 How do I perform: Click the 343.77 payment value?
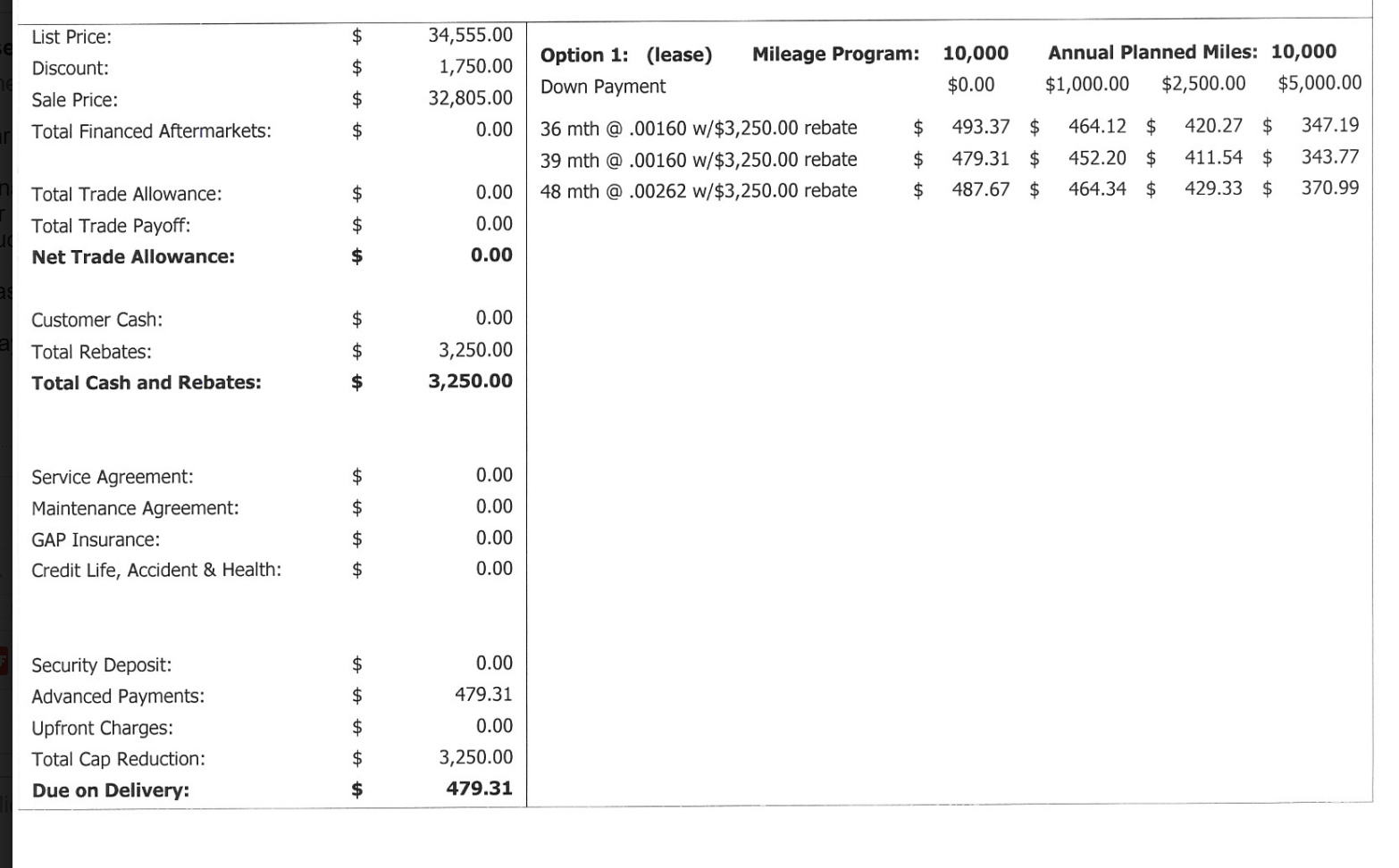tap(1330, 157)
